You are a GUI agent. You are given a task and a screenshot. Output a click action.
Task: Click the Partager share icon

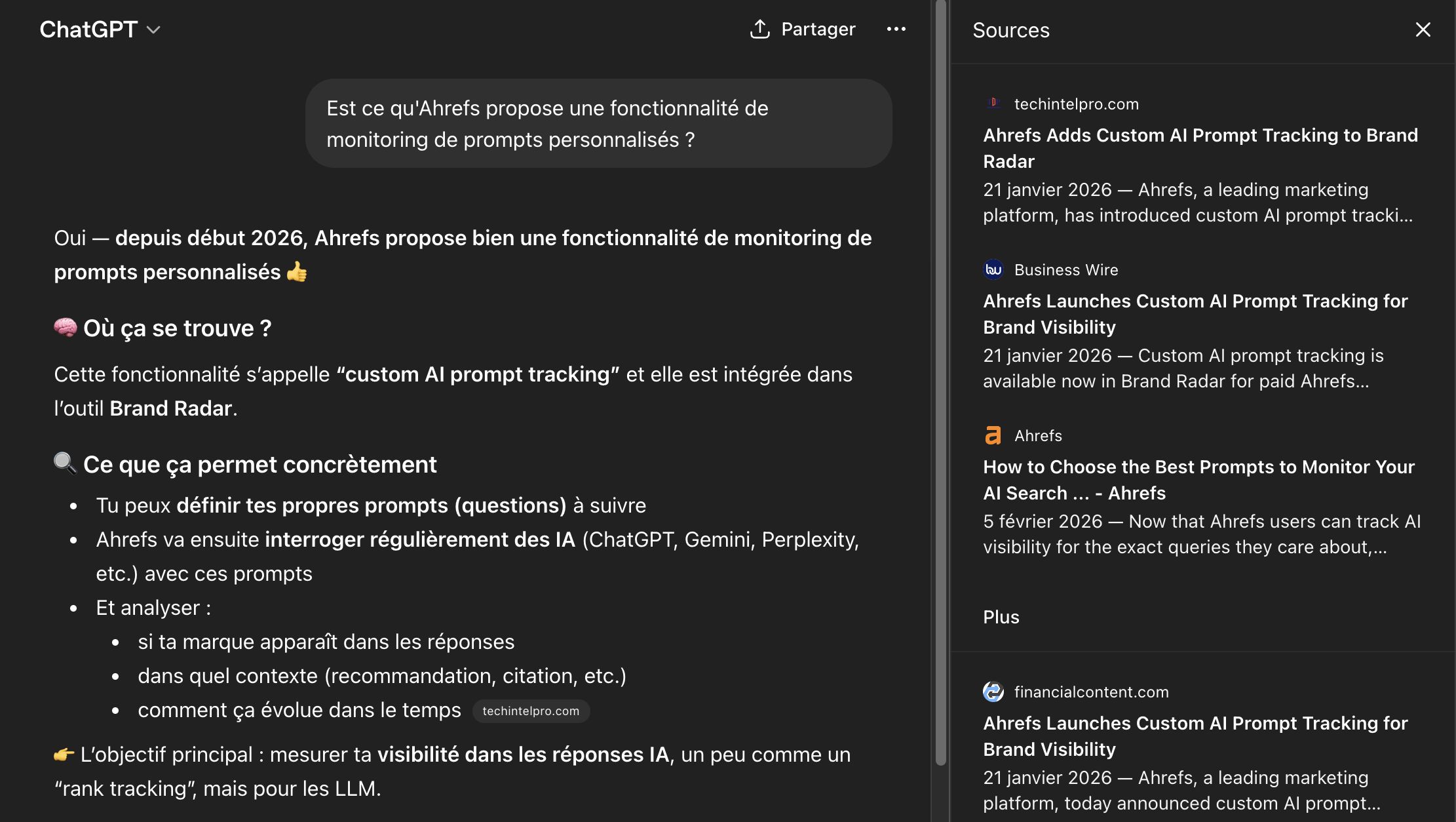click(x=759, y=28)
